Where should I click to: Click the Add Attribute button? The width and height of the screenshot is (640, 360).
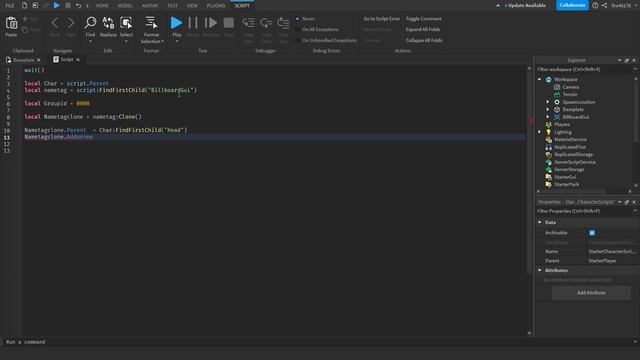[591, 293]
